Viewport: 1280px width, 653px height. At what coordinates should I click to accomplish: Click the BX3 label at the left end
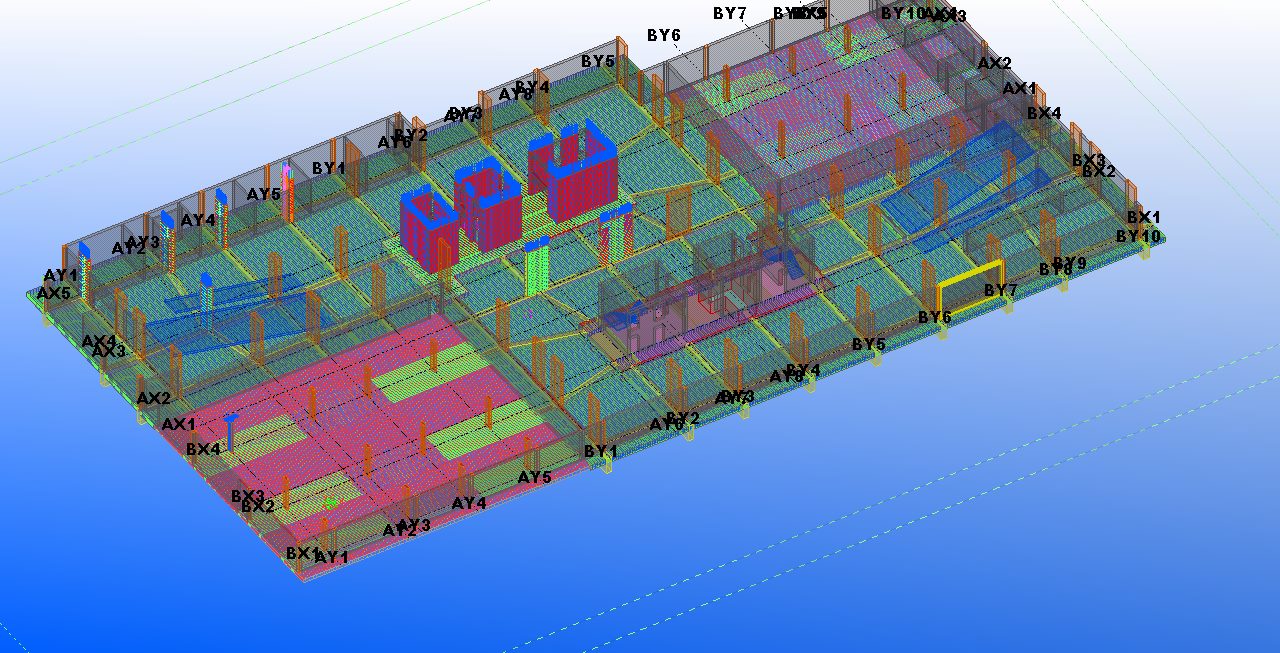tap(248, 496)
